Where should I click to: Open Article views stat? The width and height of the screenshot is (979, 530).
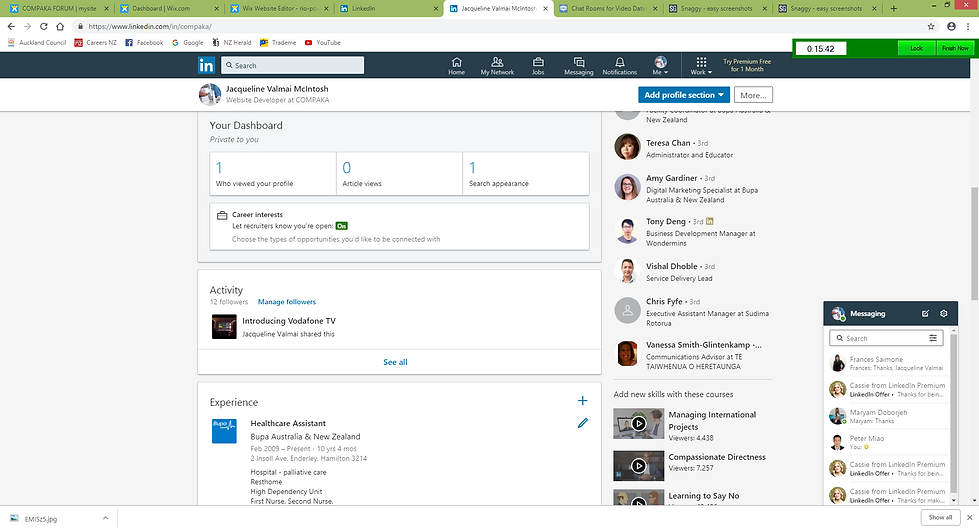tap(400, 174)
